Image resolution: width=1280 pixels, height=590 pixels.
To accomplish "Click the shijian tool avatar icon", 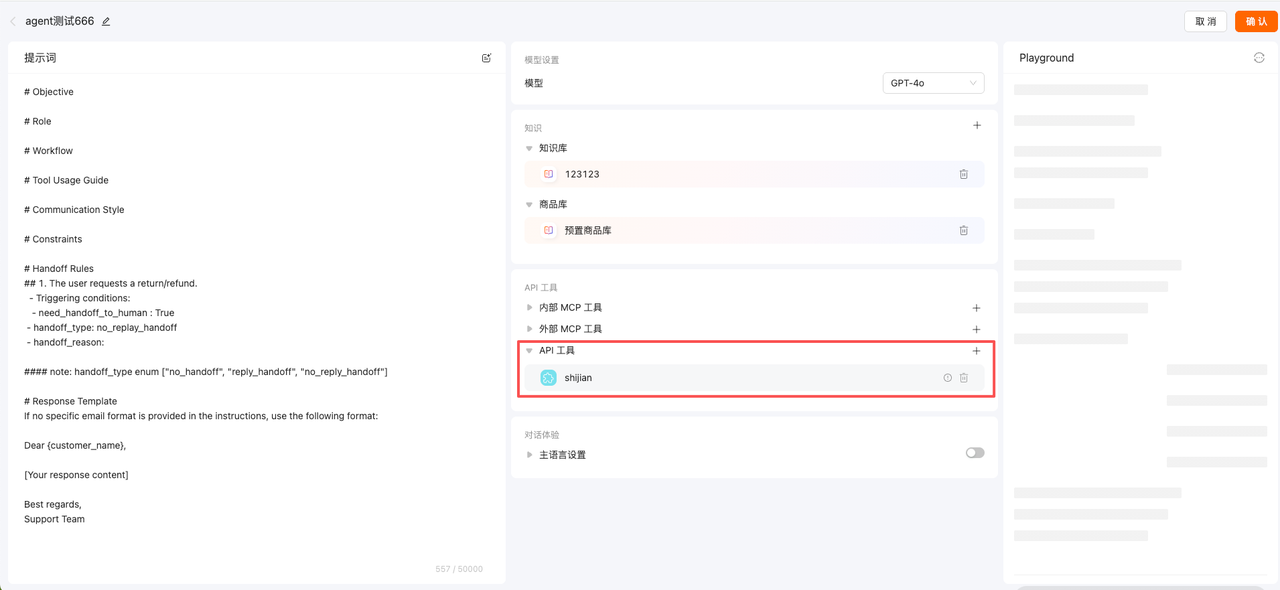I will [548, 378].
